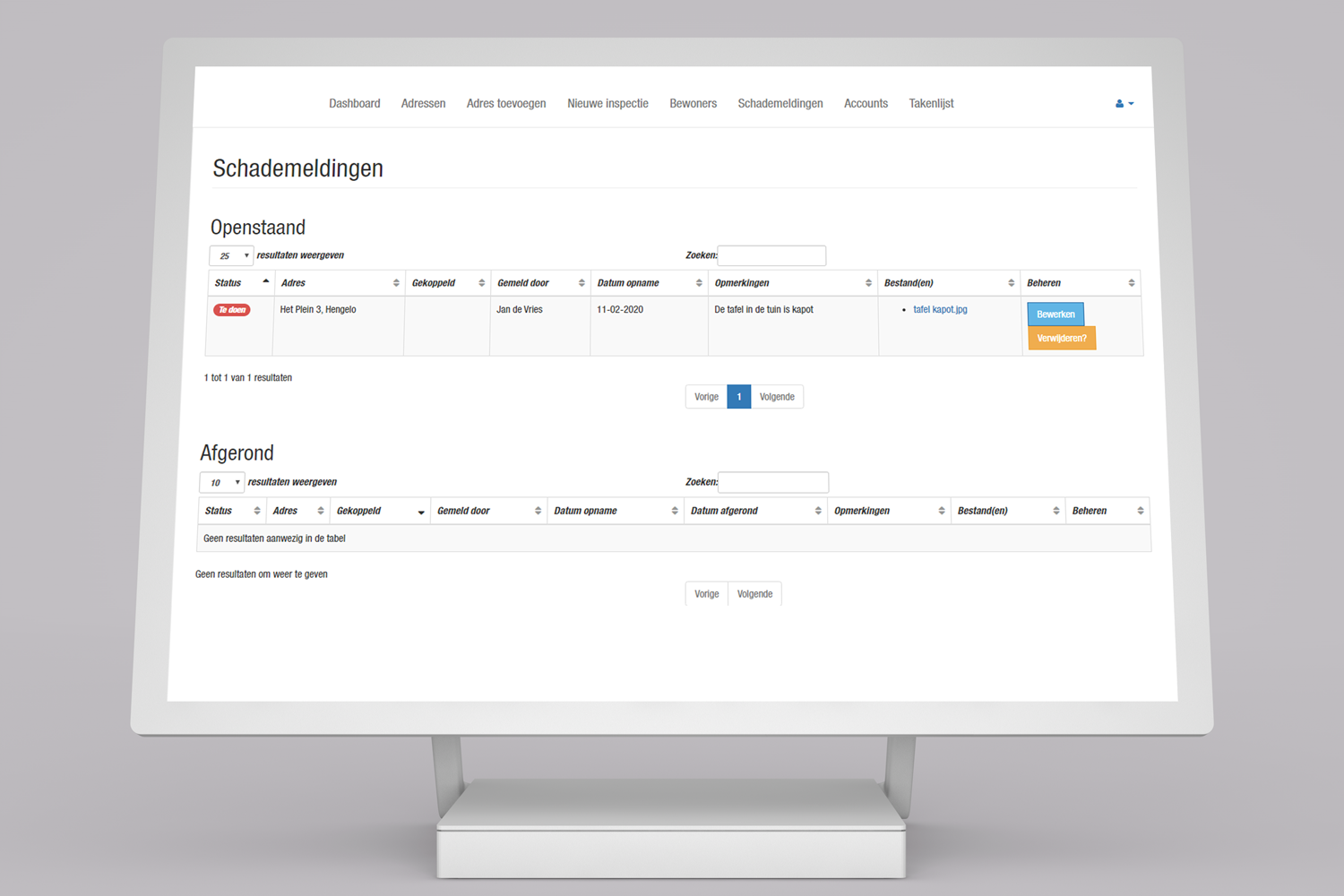Open the 25 results-per-page dropdown
1344x896 pixels.
(x=231, y=256)
